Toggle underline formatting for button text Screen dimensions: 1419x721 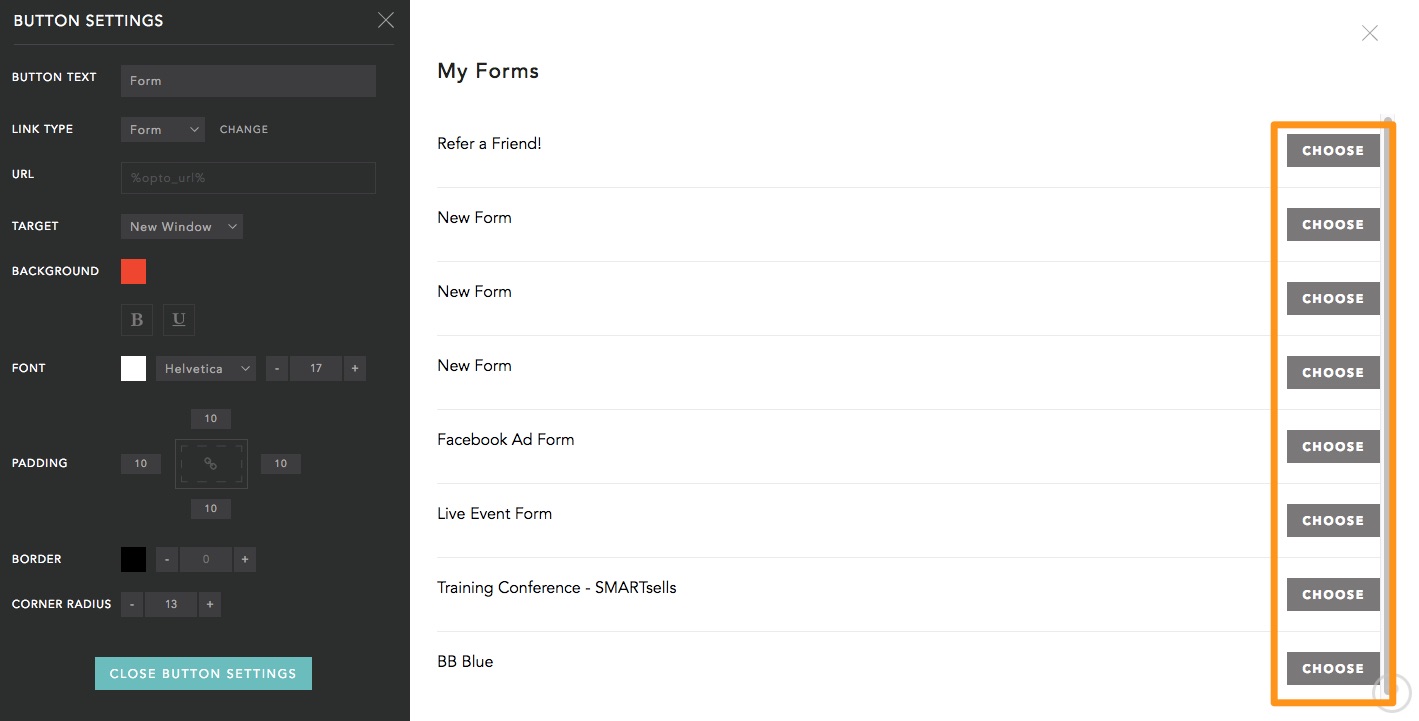(x=179, y=319)
